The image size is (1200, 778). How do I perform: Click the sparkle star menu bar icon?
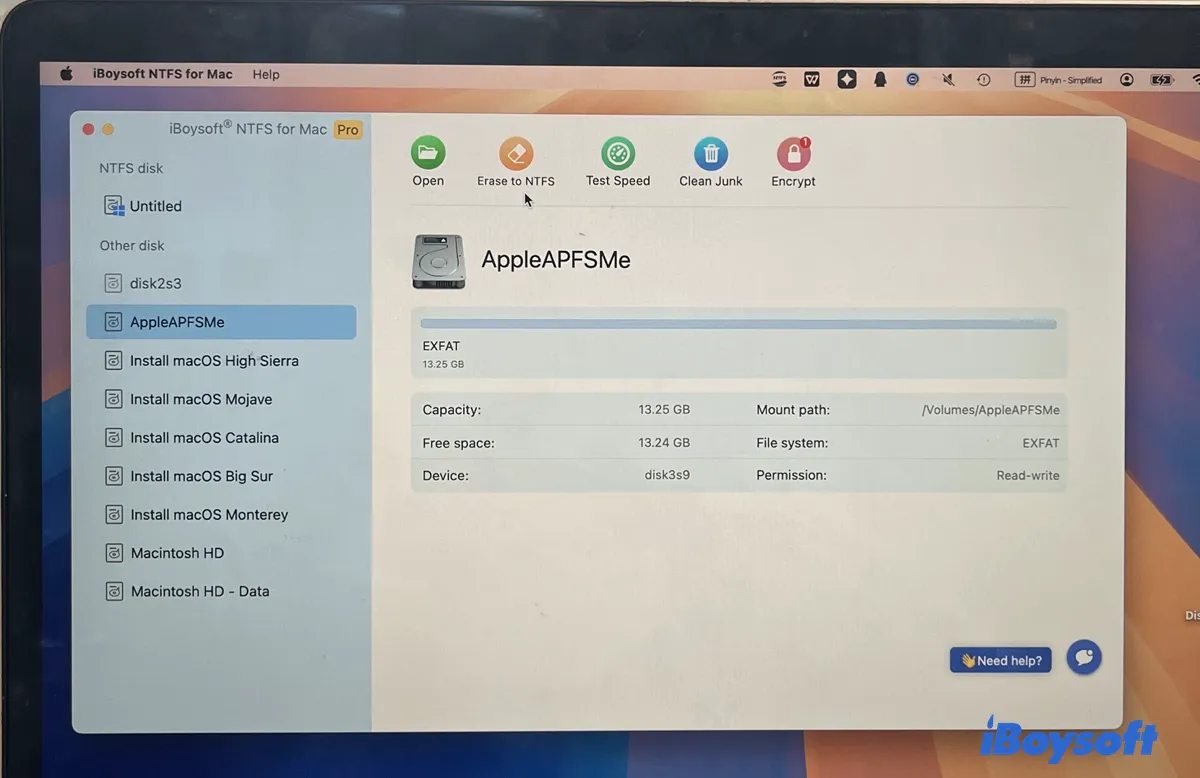tap(847, 79)
